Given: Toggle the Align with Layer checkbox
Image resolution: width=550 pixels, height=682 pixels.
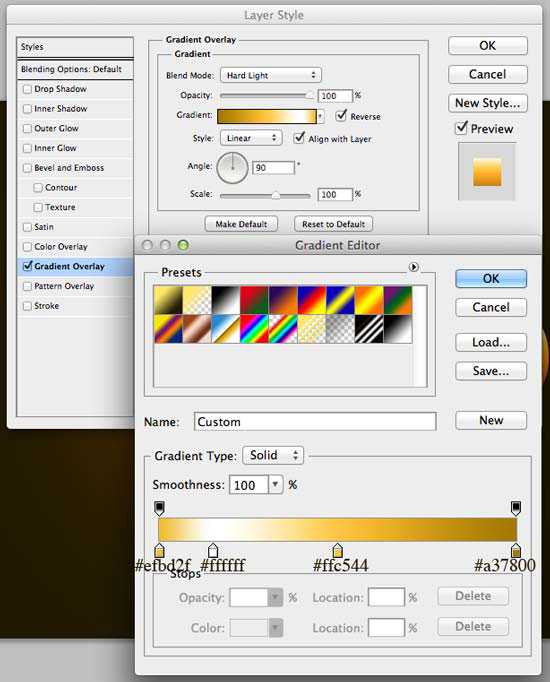Looking at the screenshot, I should [299, 138].
